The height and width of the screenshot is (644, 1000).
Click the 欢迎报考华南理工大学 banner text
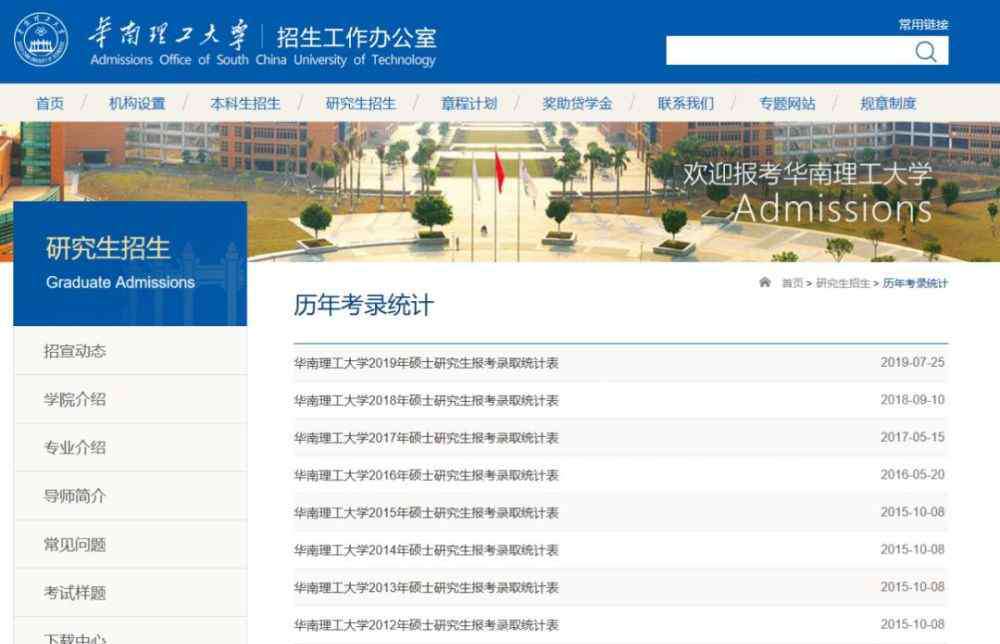pyautogui.click(x=807, y=173)
